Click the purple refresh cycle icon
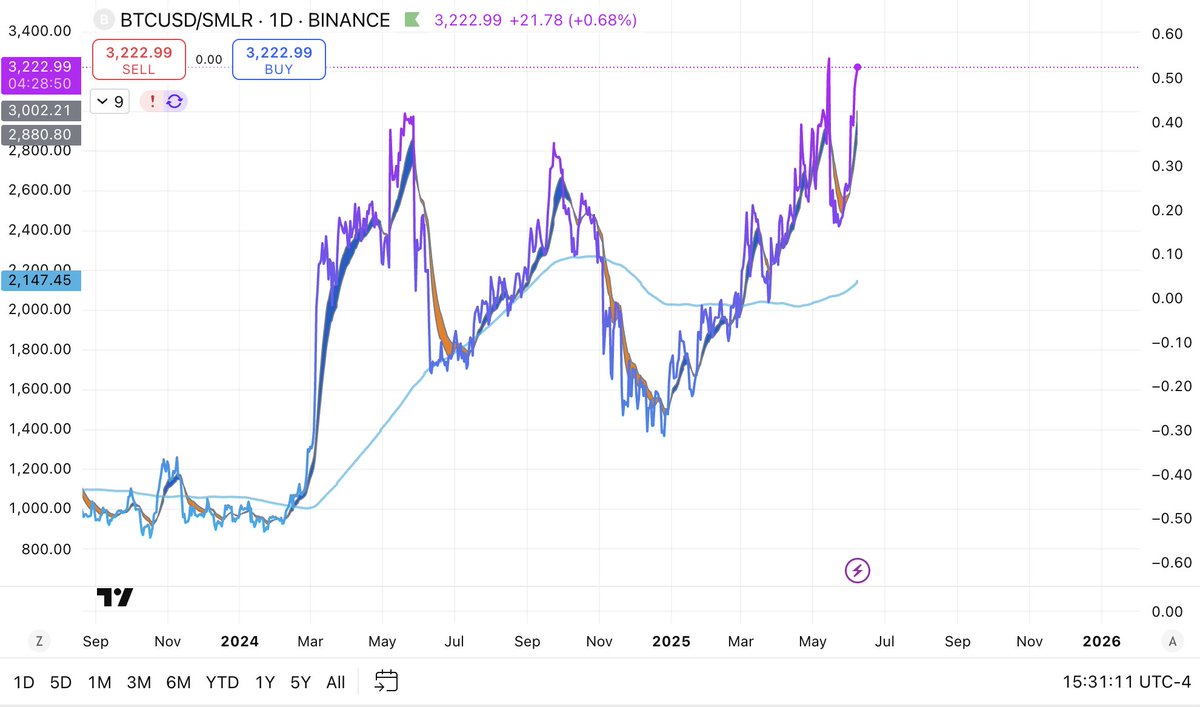This screenshot has height=707, width=1200. pos(174,101)
